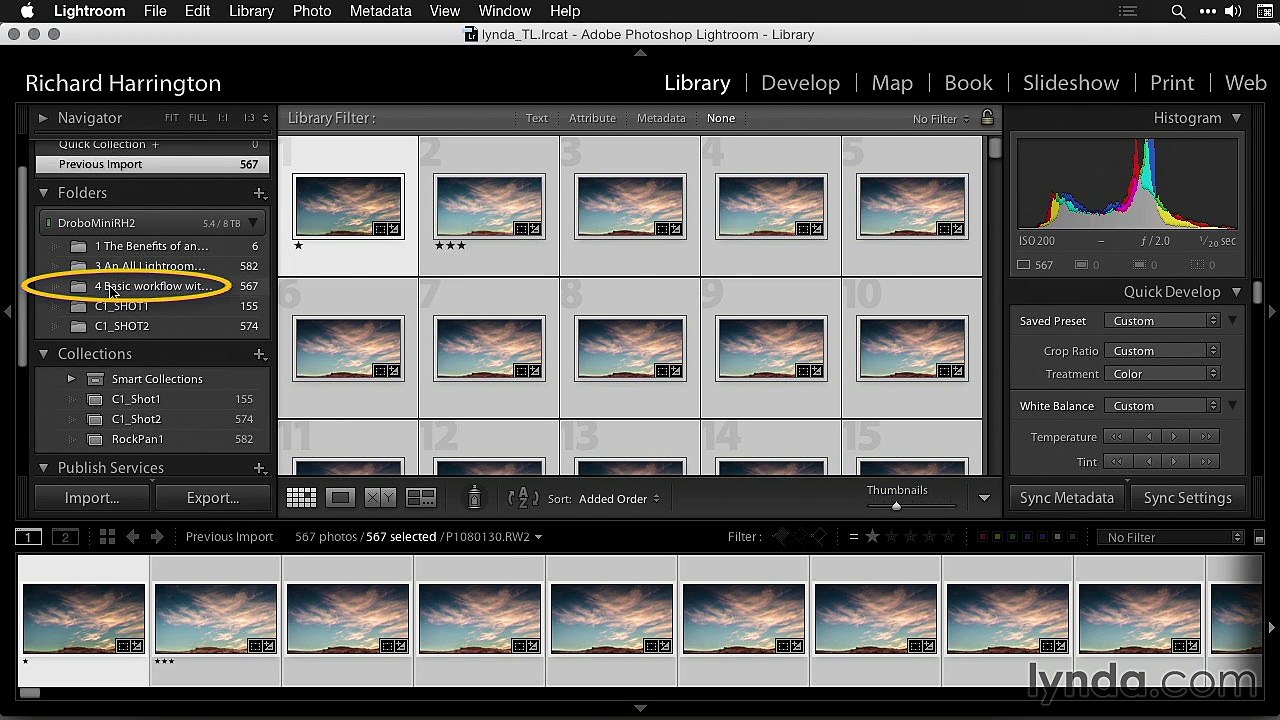Add publish service with plus icon
The image size is (1280, 720).
pyautogui.click(x=259, y=468)
